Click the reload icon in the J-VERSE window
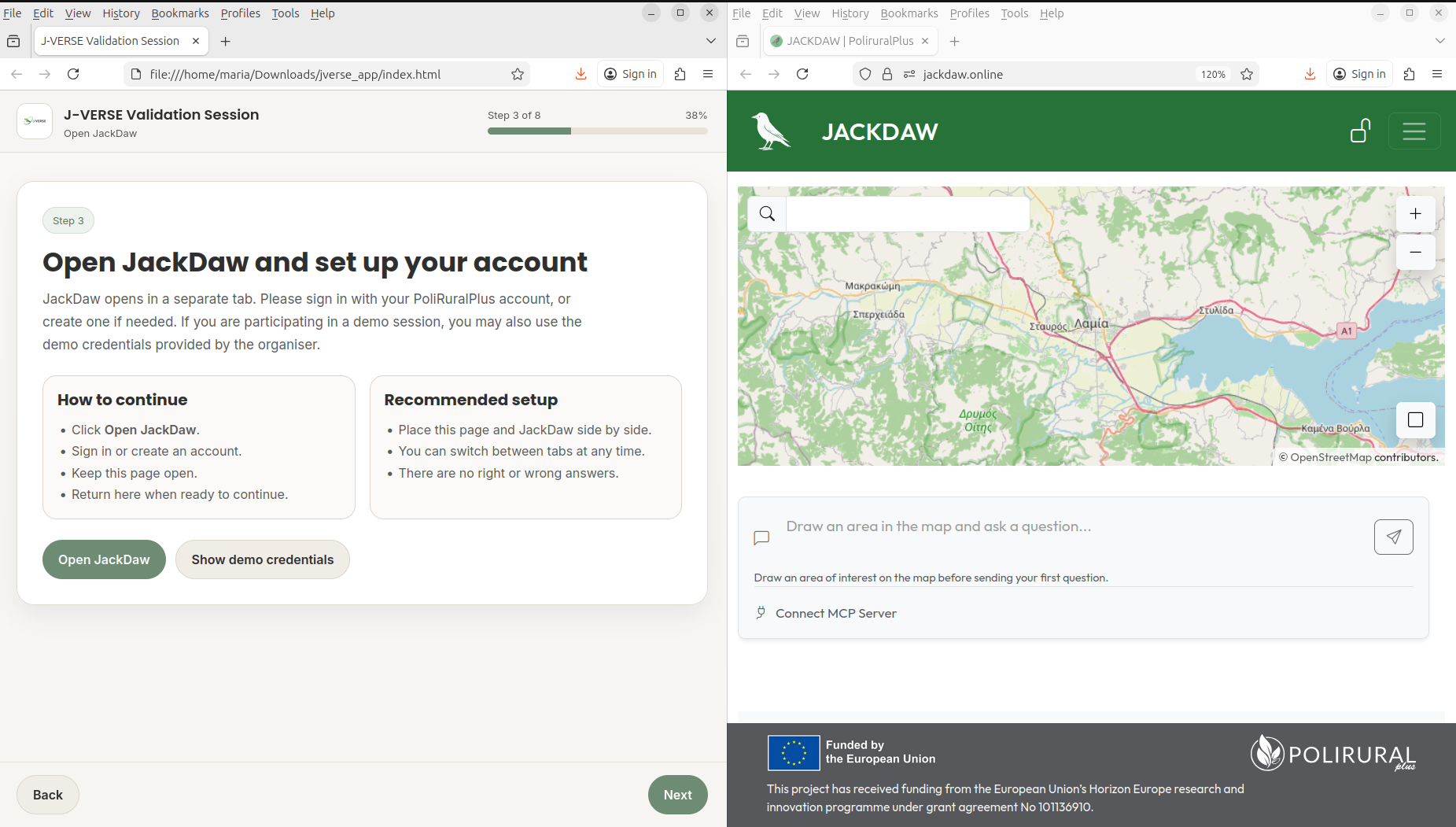The width and height of the screenshot is (1456, 827). (x=73, y=74)
